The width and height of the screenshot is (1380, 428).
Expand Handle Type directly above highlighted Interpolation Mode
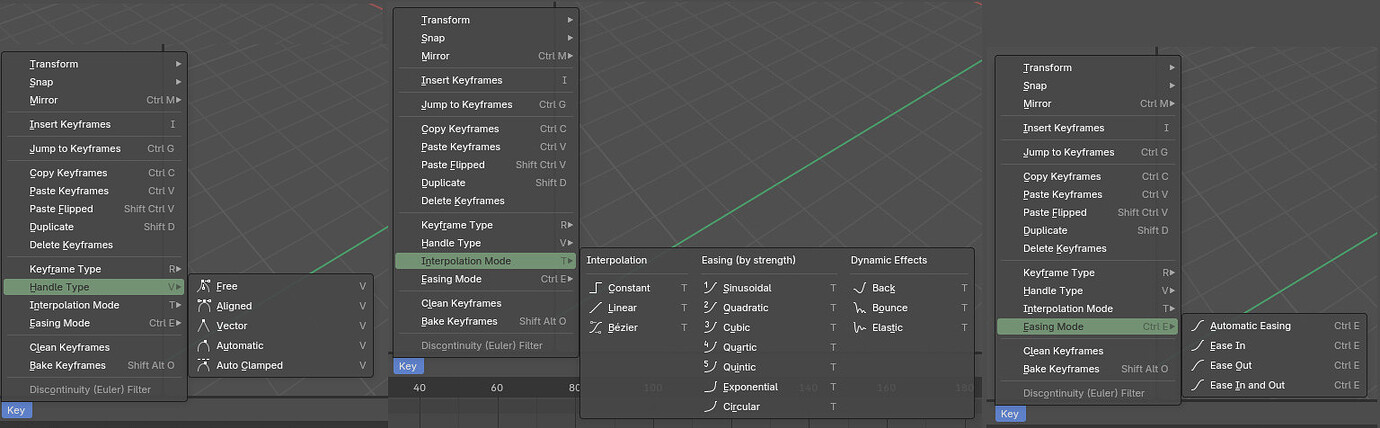[x=486, y=243]
